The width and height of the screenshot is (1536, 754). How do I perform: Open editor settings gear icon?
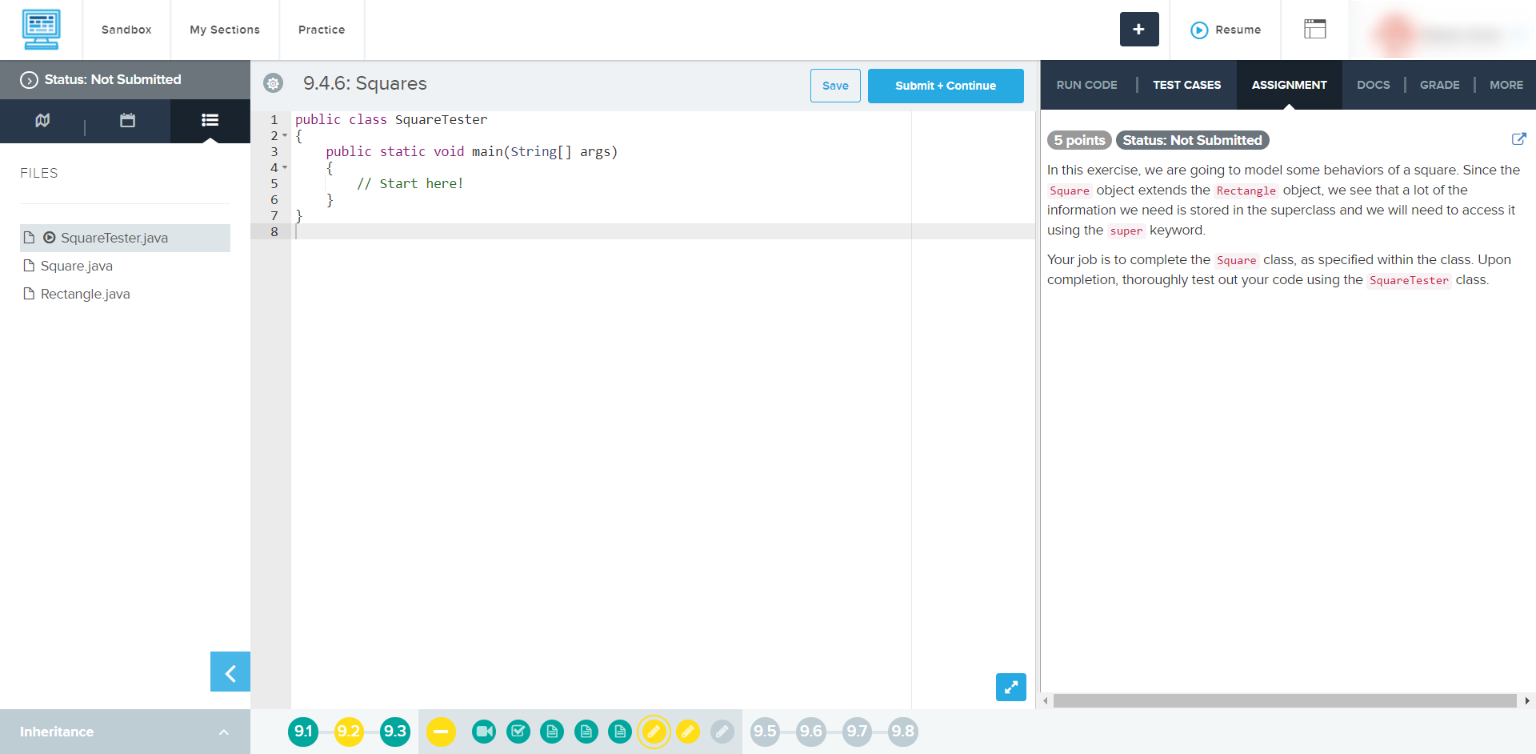(273, 84)
